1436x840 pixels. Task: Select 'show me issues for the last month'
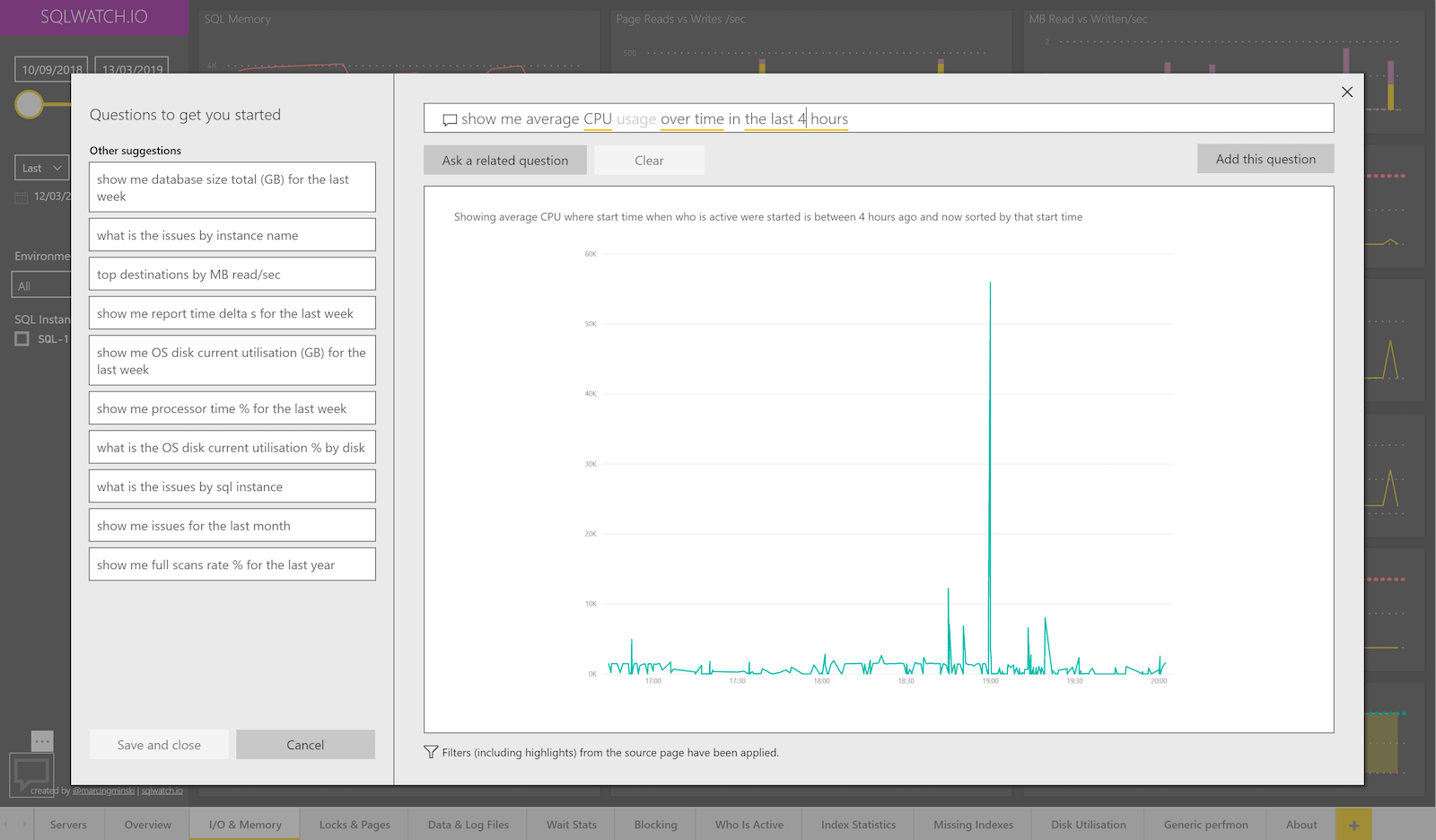click(232, 525)
